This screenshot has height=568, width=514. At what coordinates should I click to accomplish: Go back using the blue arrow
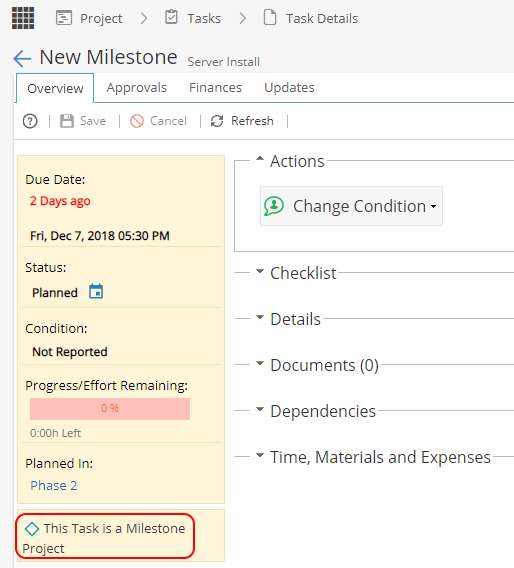click(22, 58)
